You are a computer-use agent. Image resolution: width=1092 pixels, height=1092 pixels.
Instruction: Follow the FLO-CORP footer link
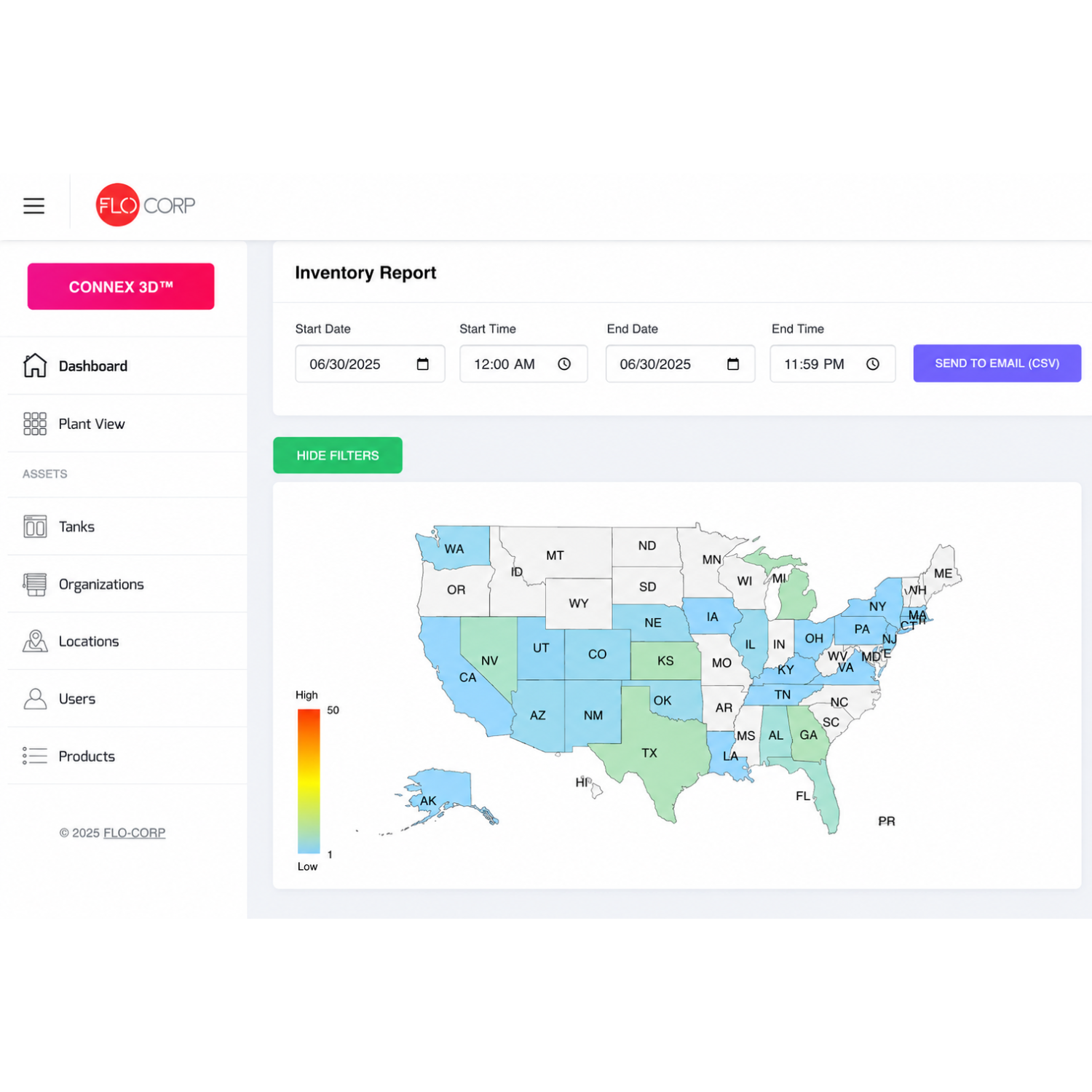(135, 833)
